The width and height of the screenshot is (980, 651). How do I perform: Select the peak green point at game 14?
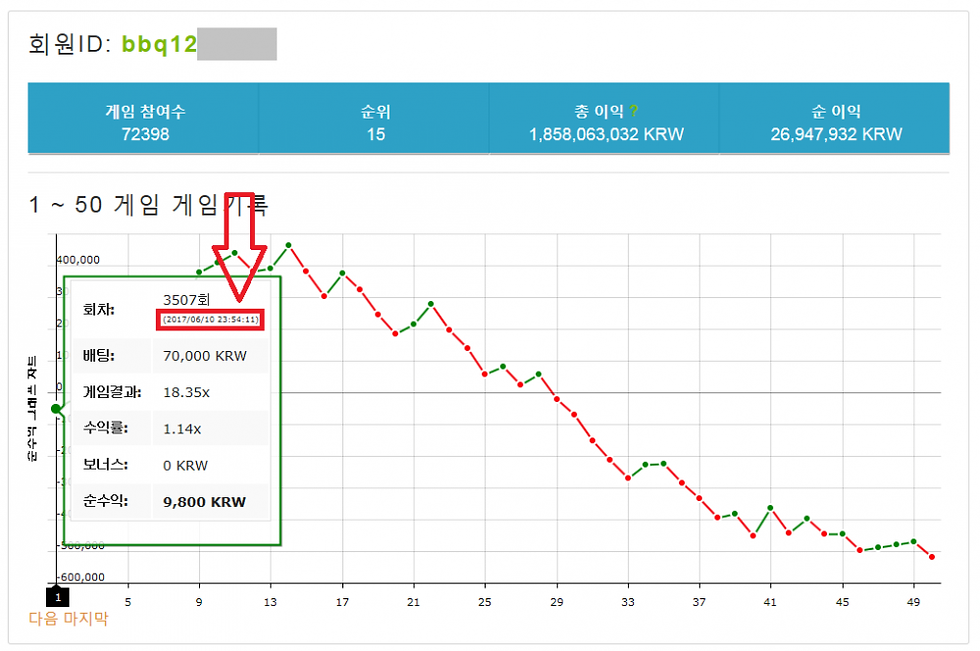click(x=288, y=245)
